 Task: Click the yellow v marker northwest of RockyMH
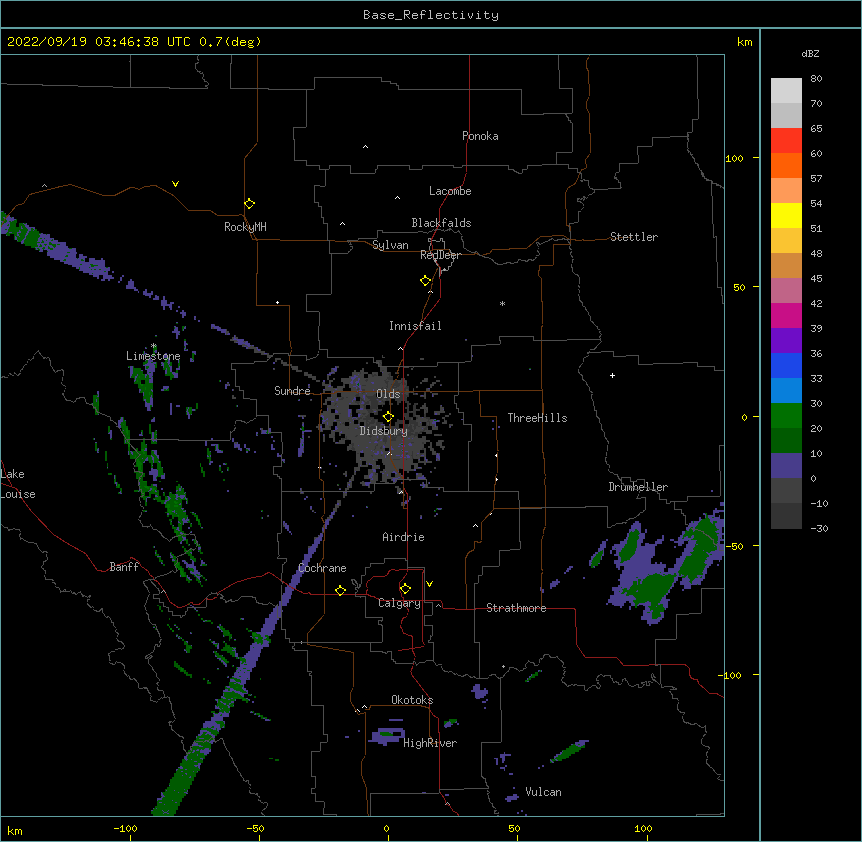(175, 184)
